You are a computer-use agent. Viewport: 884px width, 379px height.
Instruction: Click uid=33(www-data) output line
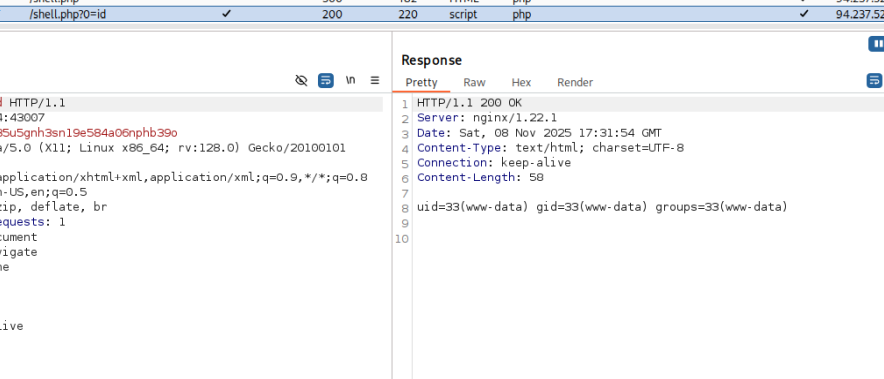pyautogui.click(x=602, y=207)
